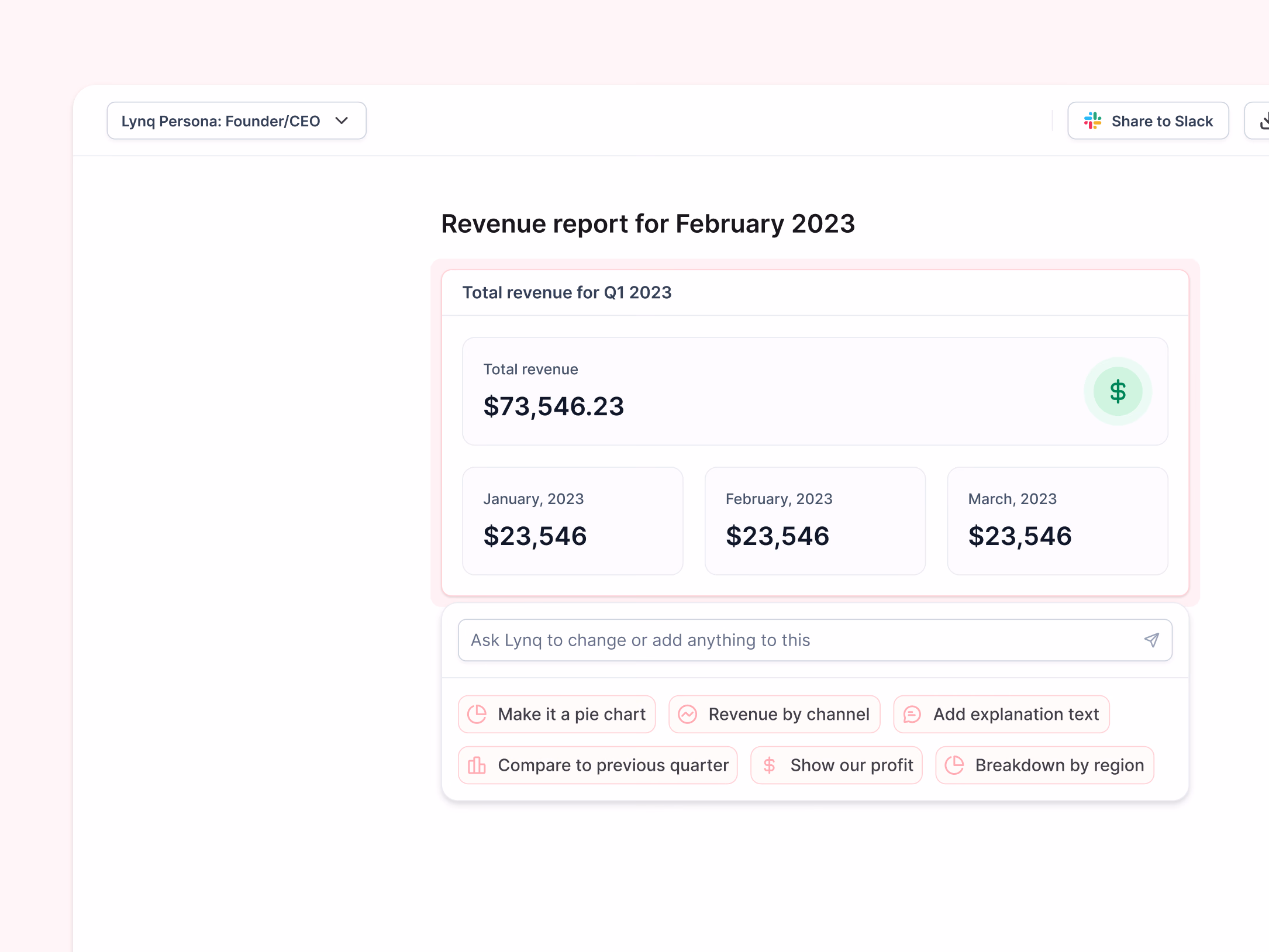Click the paper plane send icon
The image size is (1269, 952).
point(1151,640)
